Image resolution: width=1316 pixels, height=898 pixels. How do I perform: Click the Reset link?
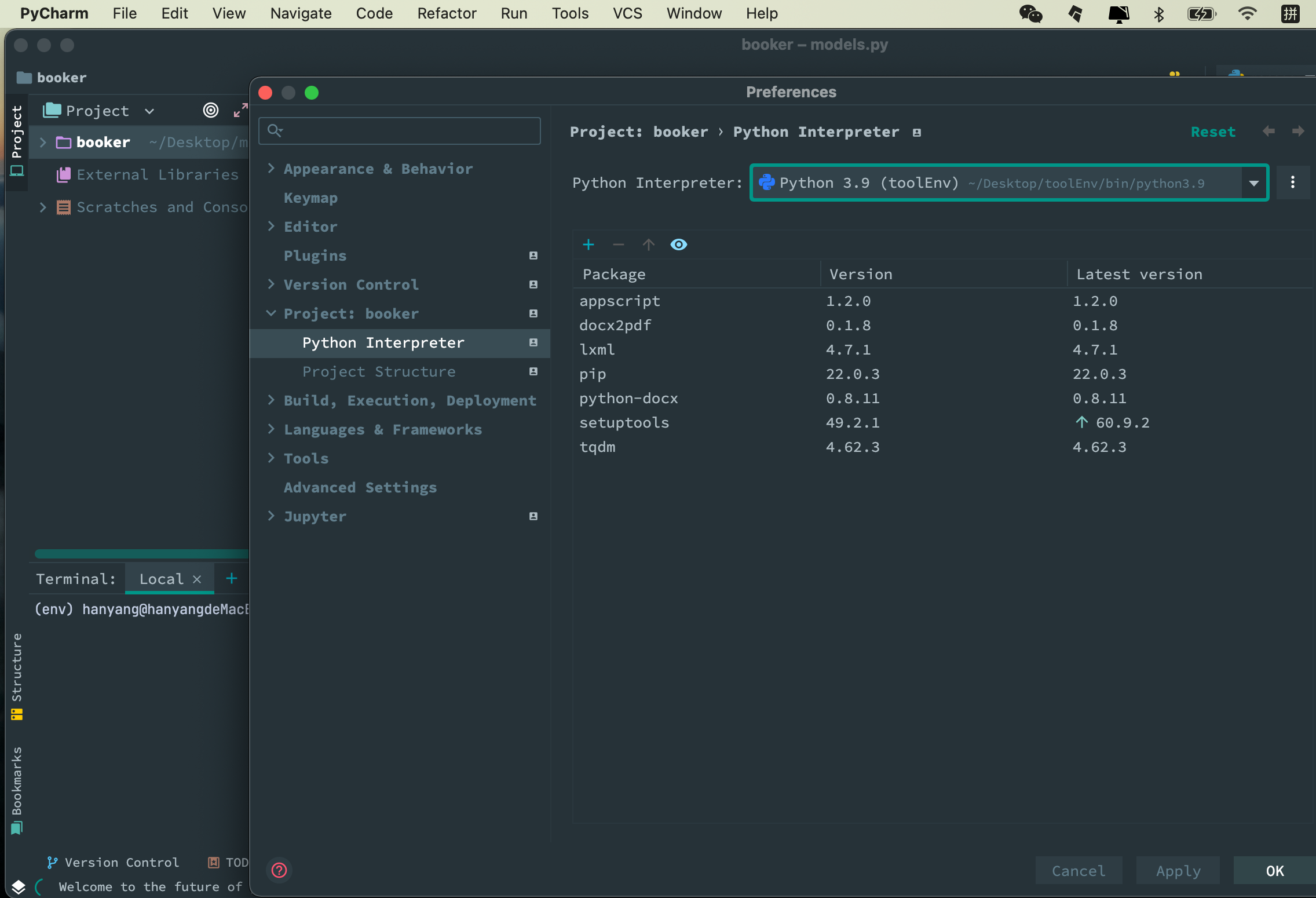point(1213,132)
